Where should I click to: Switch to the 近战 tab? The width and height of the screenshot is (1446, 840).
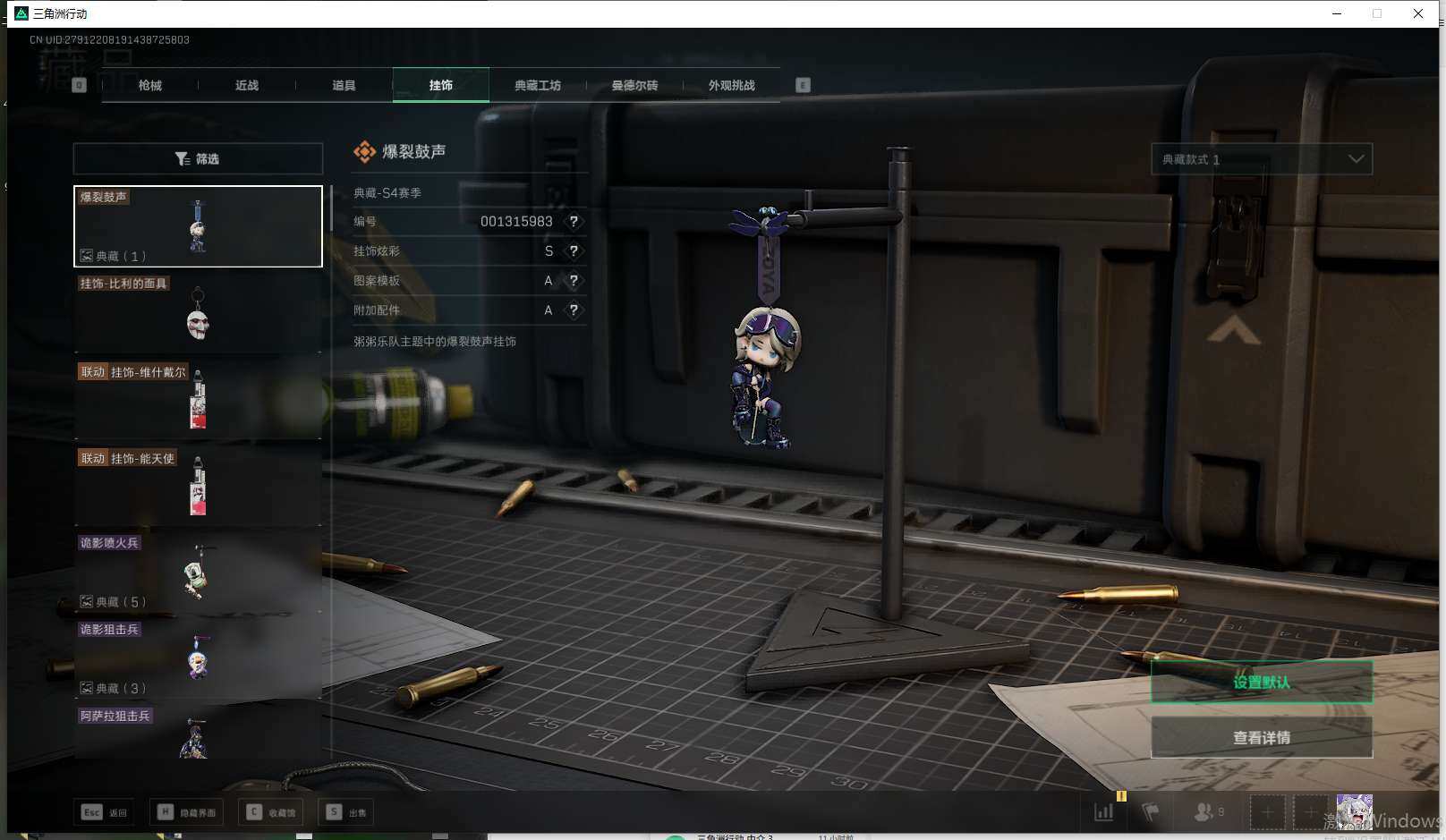(x=247, y=85)
